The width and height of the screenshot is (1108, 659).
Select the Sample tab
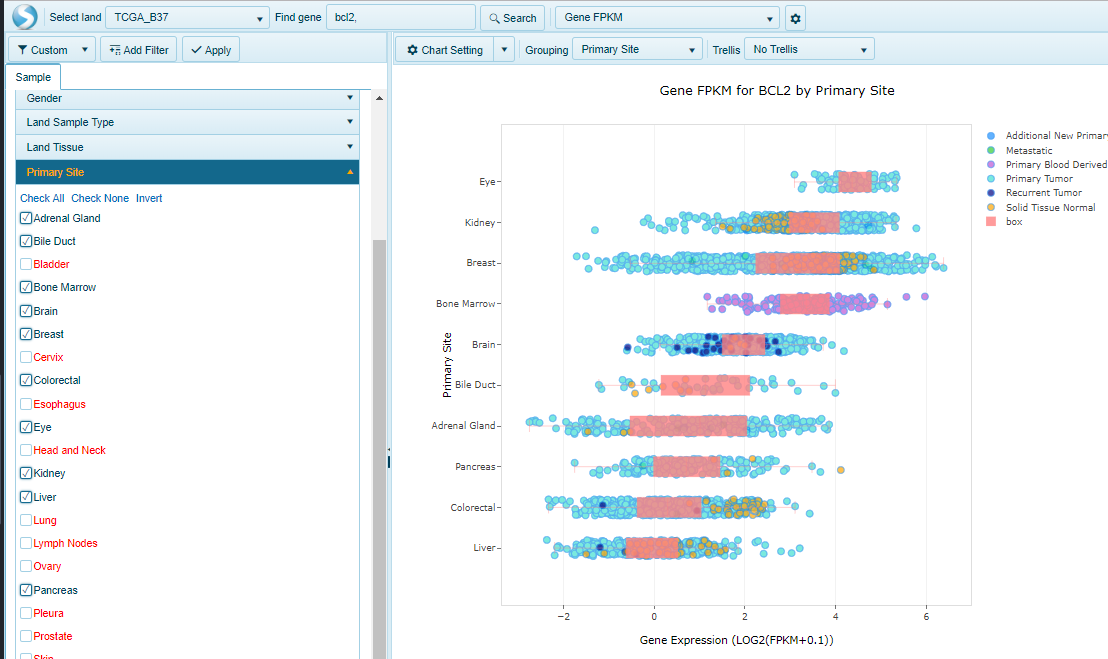click(x=33, y=77)
